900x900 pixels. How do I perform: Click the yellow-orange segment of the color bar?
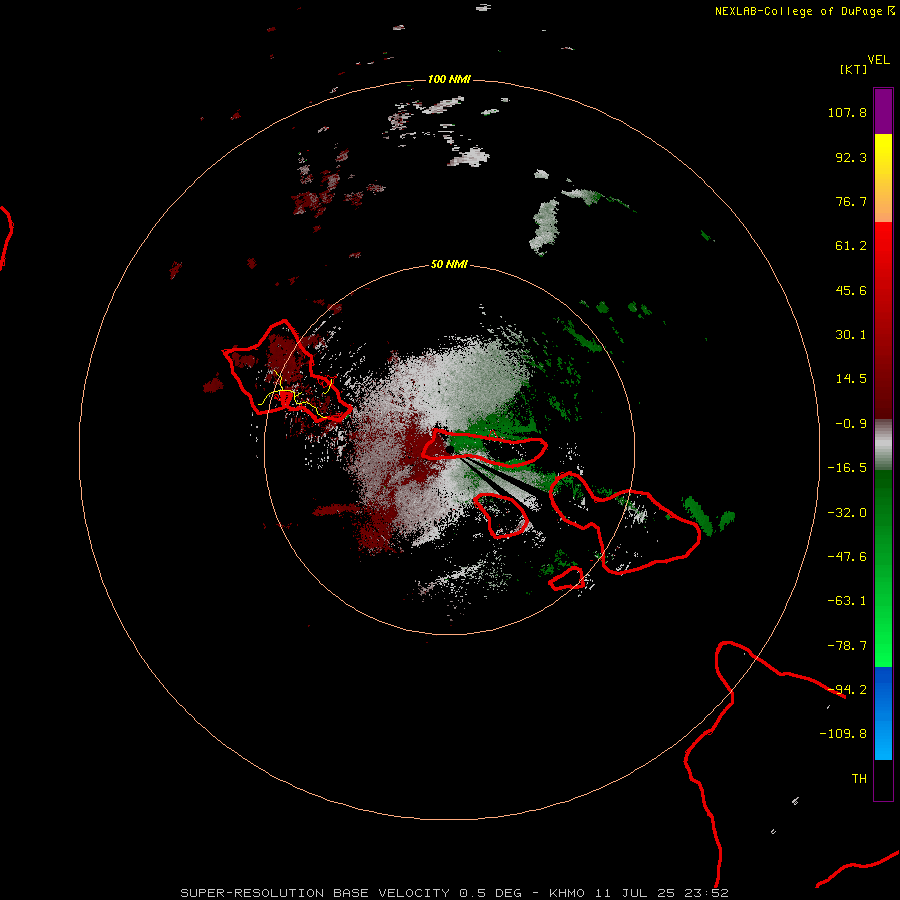click(883, 178)
